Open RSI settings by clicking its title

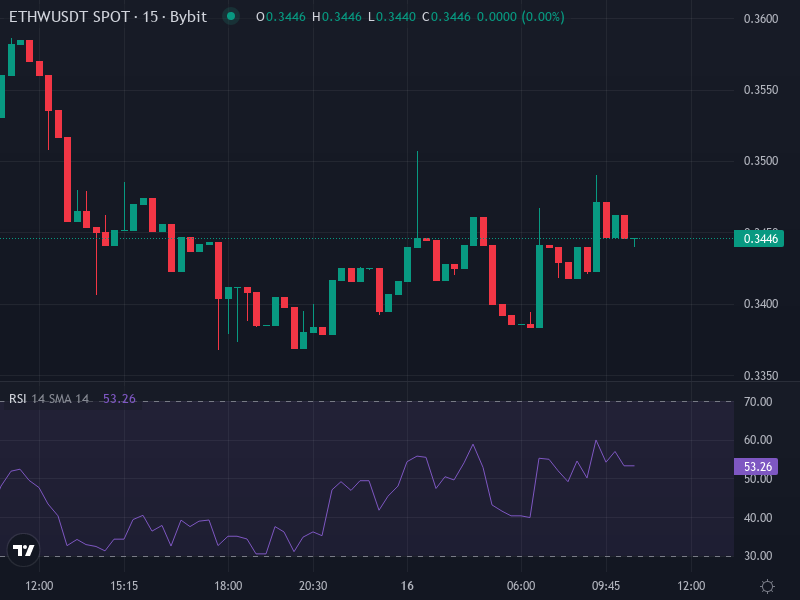click(18, 397)
